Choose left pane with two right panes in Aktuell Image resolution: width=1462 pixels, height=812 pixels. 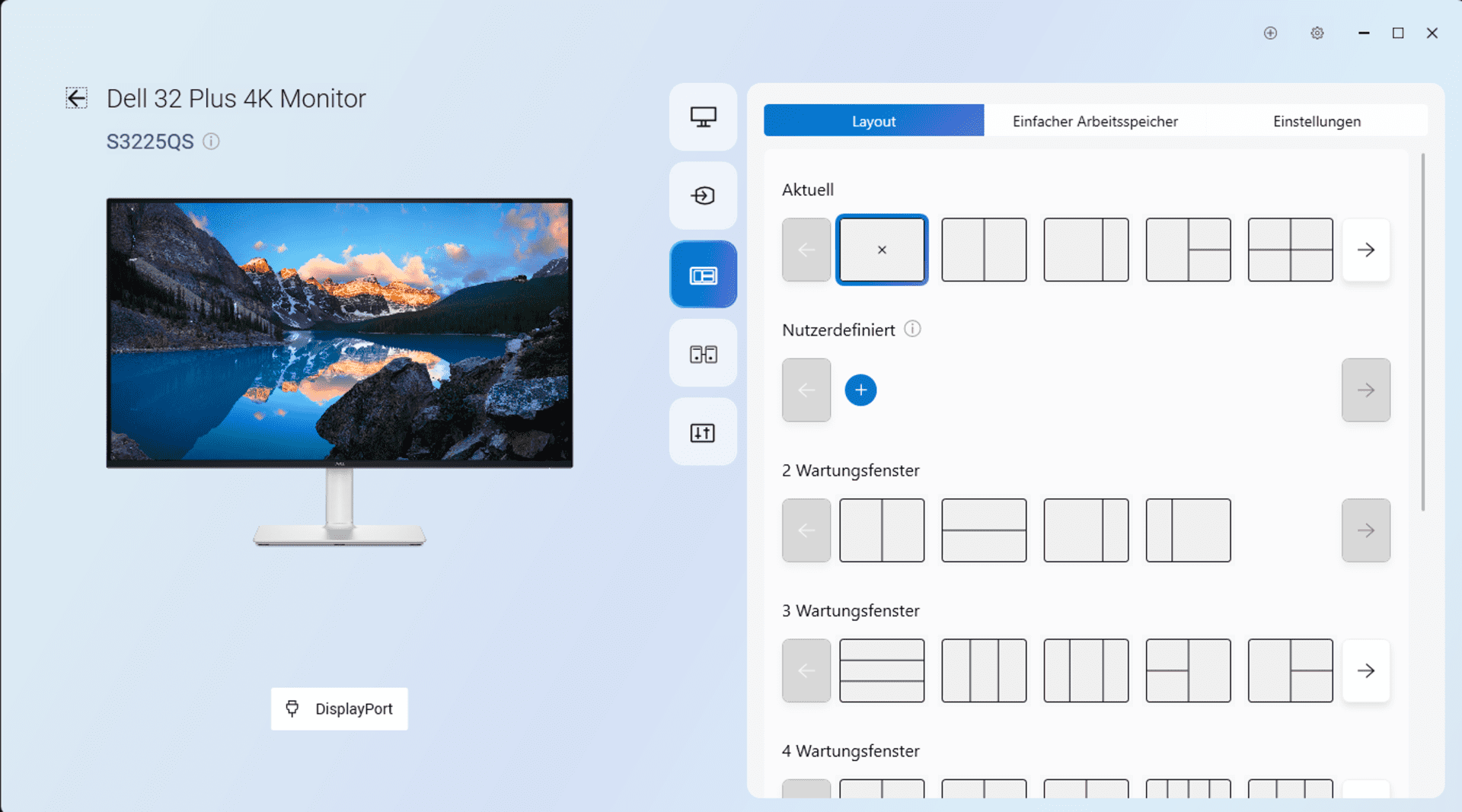(1188, 250)
